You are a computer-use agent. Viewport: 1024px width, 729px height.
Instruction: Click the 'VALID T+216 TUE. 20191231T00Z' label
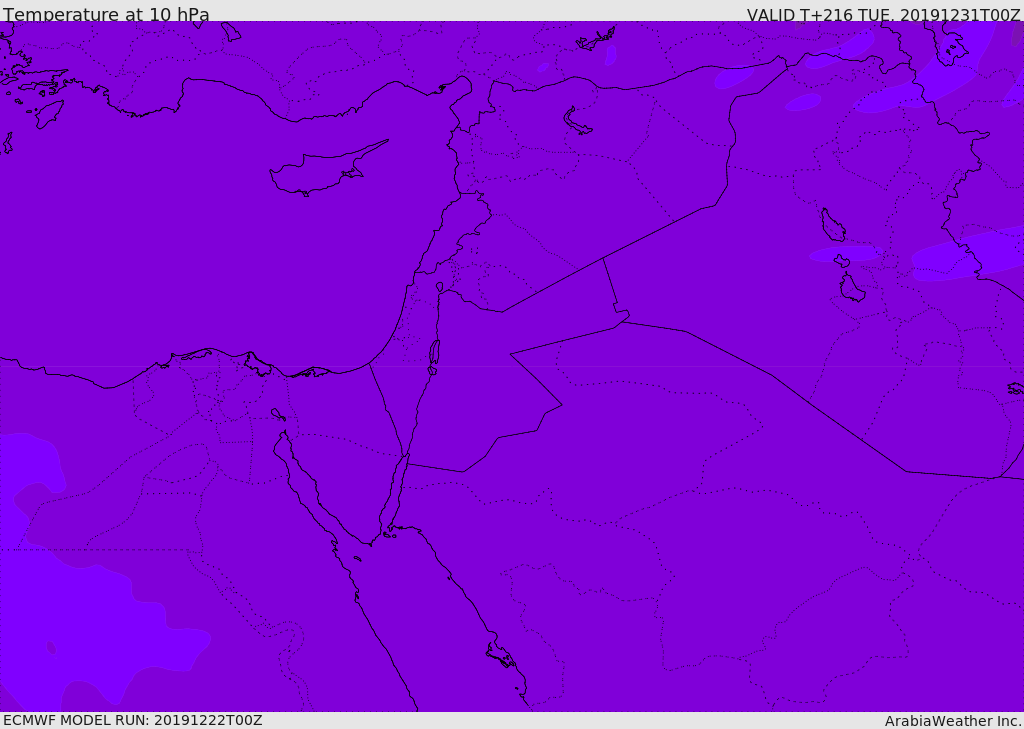(884, 15)
